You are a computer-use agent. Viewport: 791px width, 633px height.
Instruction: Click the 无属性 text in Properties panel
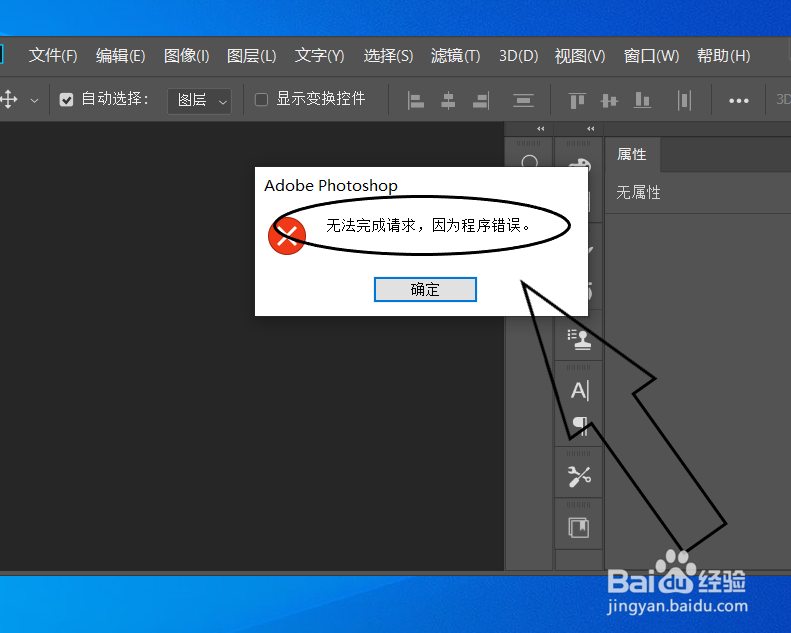coord(638,193)
